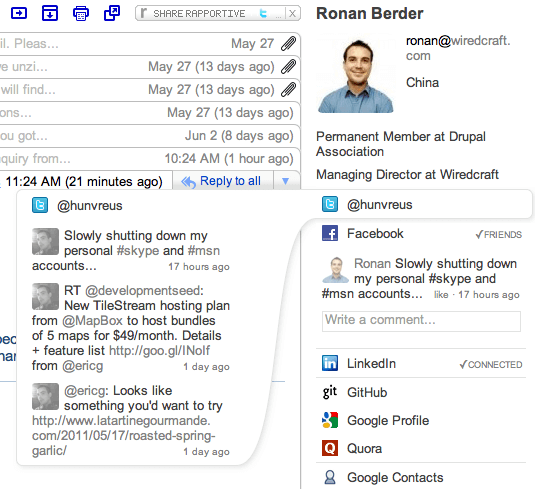Click the collapse-all downward arrow toolbar icon
This screenshot has width=535, height=489.
(50, 14)
